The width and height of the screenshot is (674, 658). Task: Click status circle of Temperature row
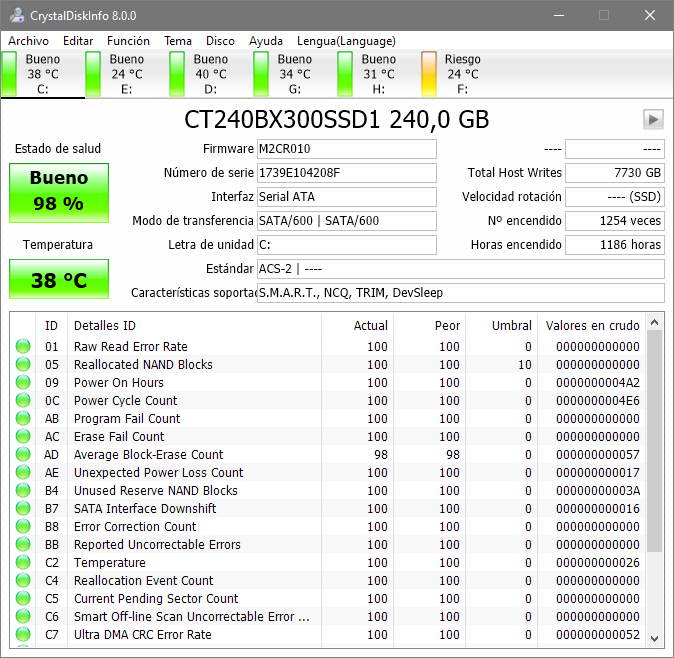coord(23,563)
